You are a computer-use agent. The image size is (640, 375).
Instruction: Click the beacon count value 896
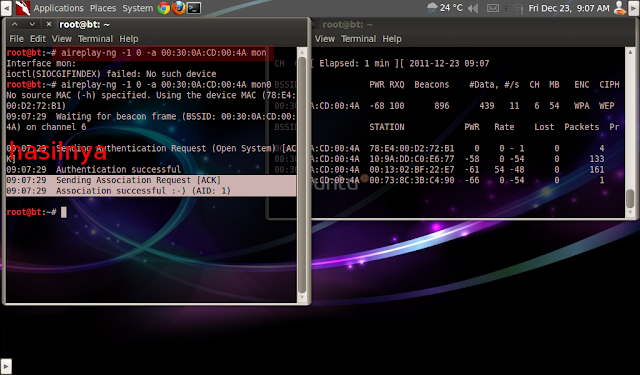pyautogui.click(x=442, y=106)
